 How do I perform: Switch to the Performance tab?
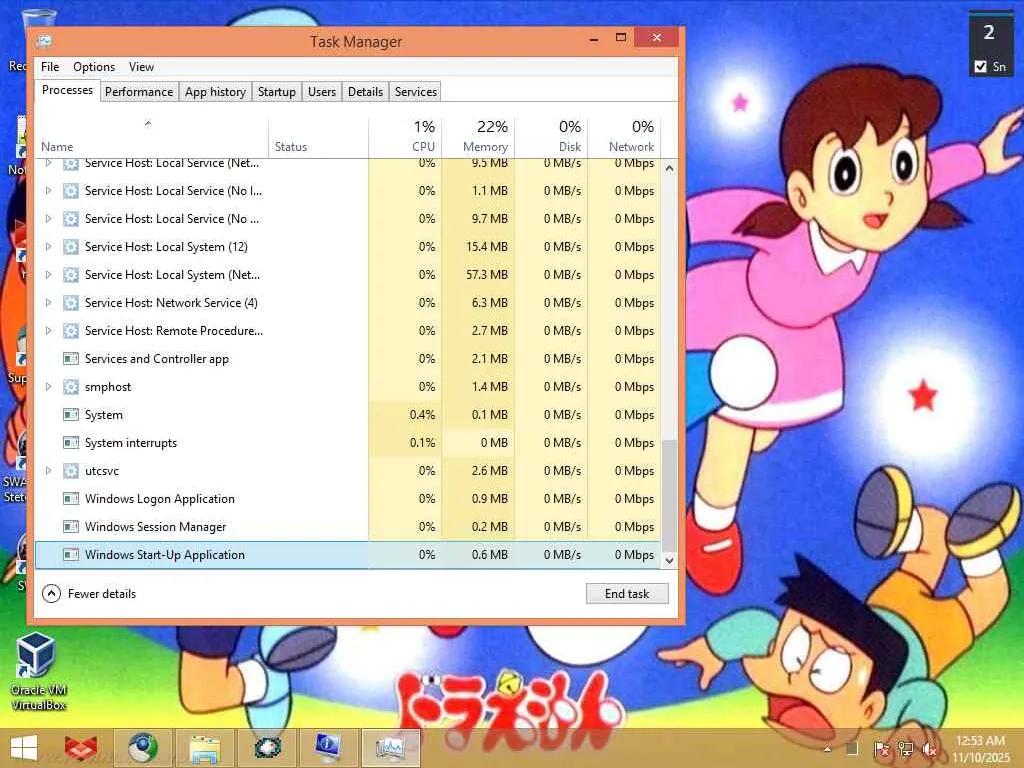[139, 92]
